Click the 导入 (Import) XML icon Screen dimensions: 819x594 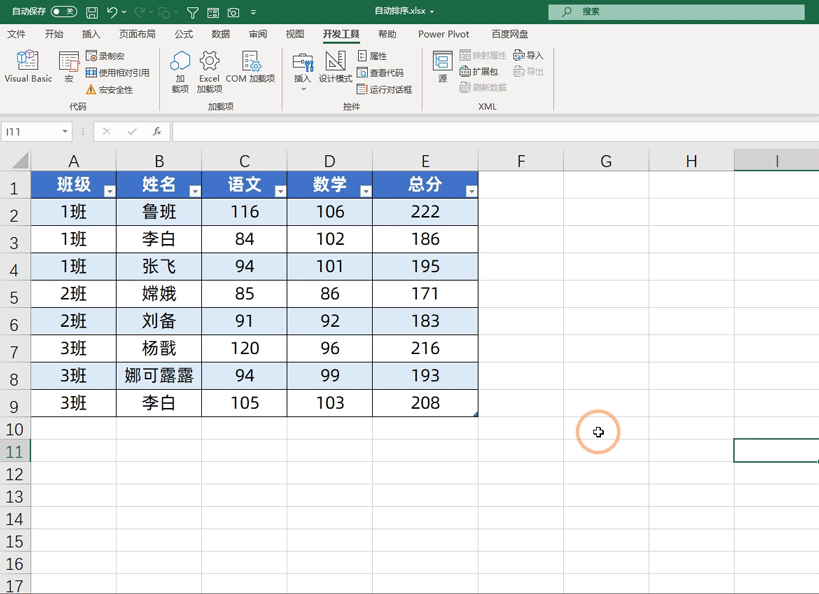pos(527,56)
